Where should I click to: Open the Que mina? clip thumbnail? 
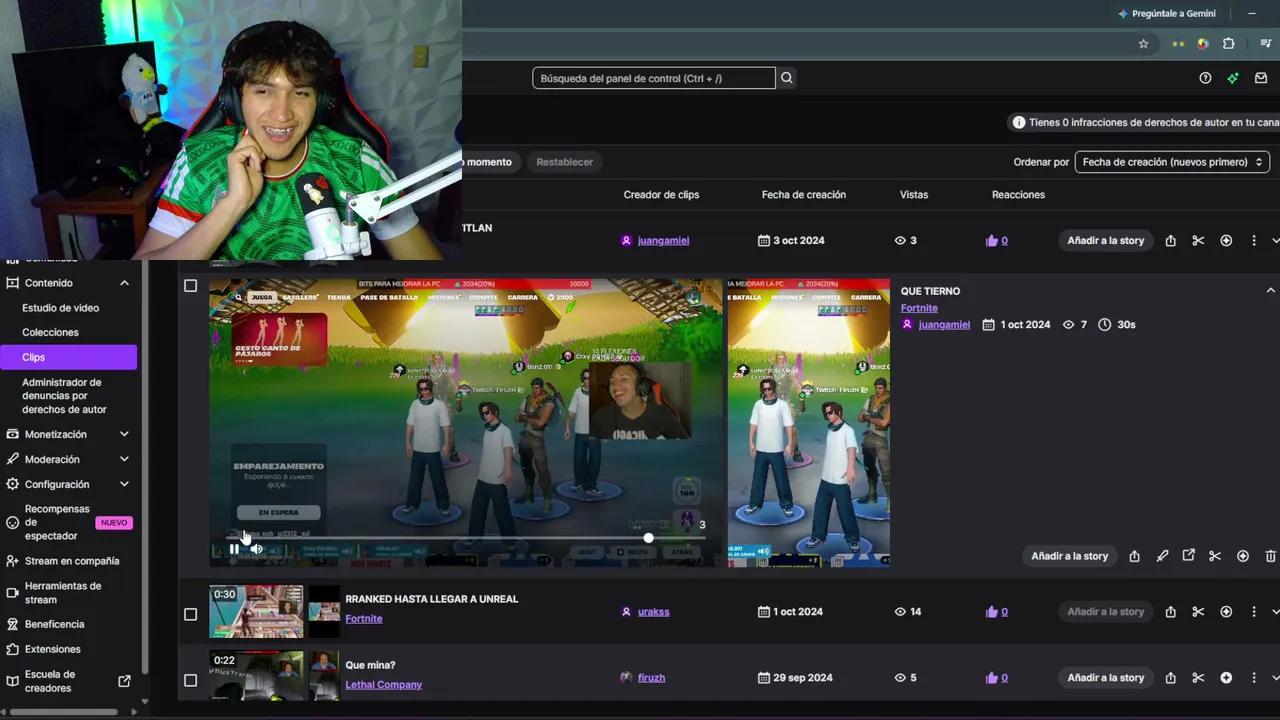tap(256, 676)
